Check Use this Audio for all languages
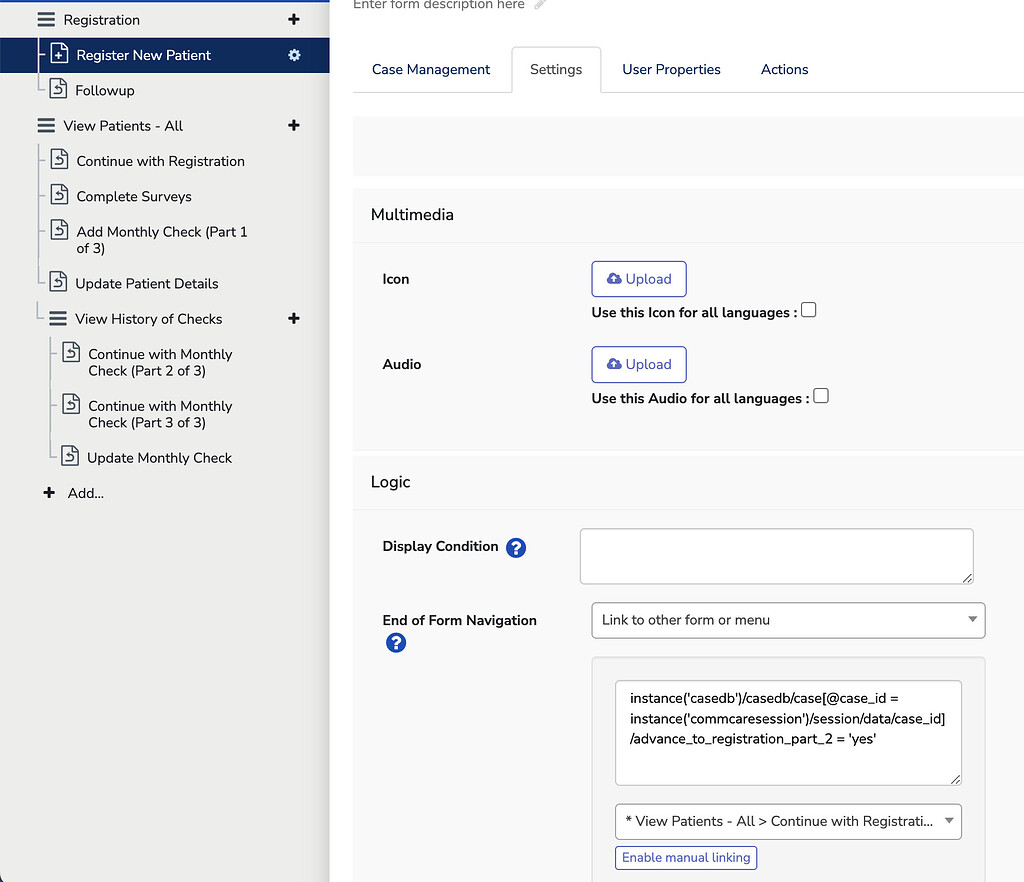This screenshot has width=1024, height=882. click(x=821, y=396)
